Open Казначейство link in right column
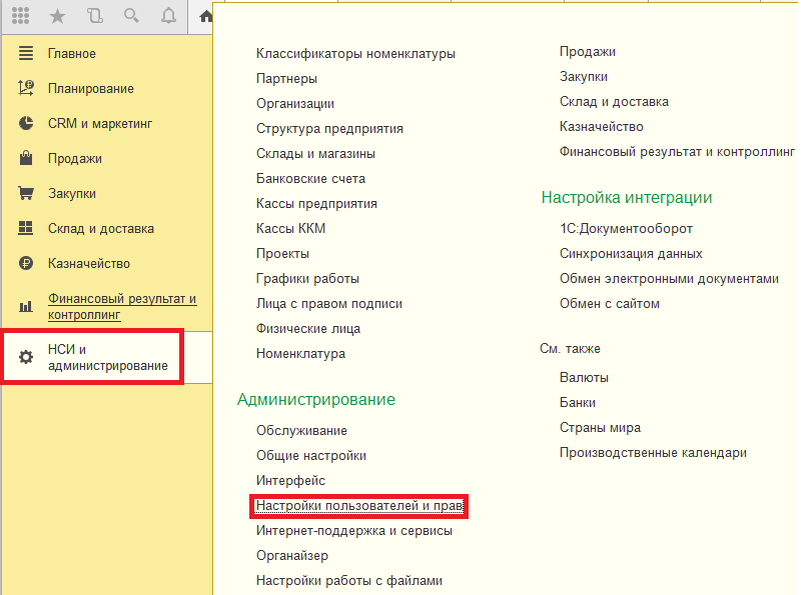The image size is (801, 595). pyautogui.click(x=601, y=127)
